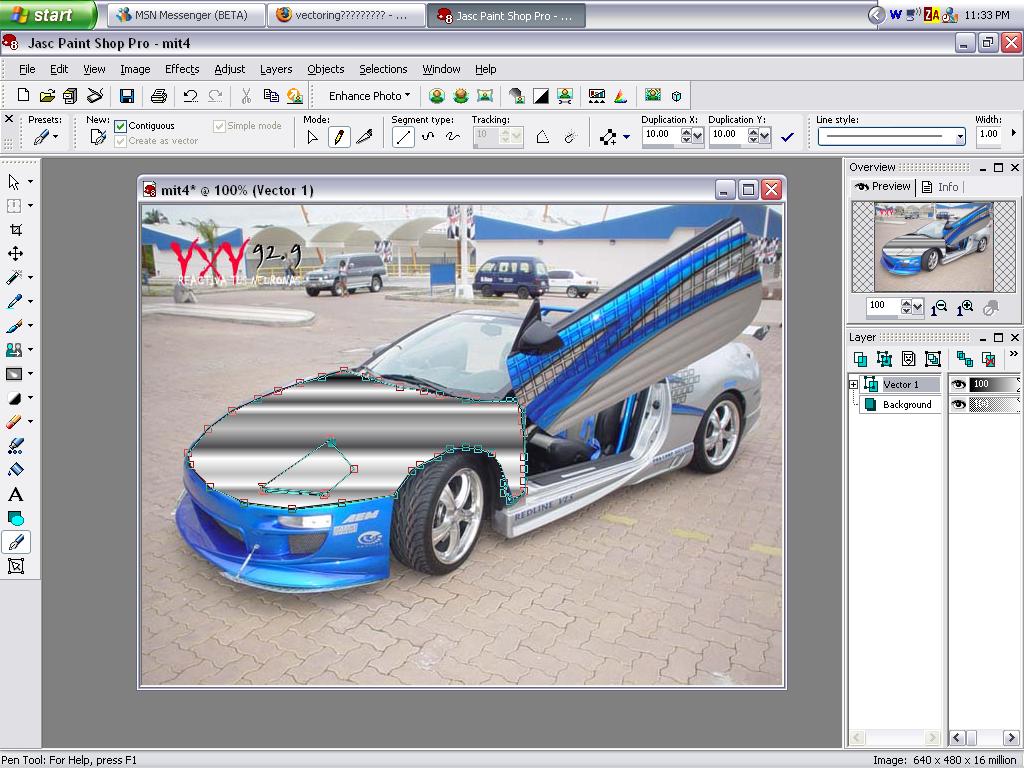Click the Windows start button
The height and width of the screenshot is (768, 1024).
(x=47, y=15)
